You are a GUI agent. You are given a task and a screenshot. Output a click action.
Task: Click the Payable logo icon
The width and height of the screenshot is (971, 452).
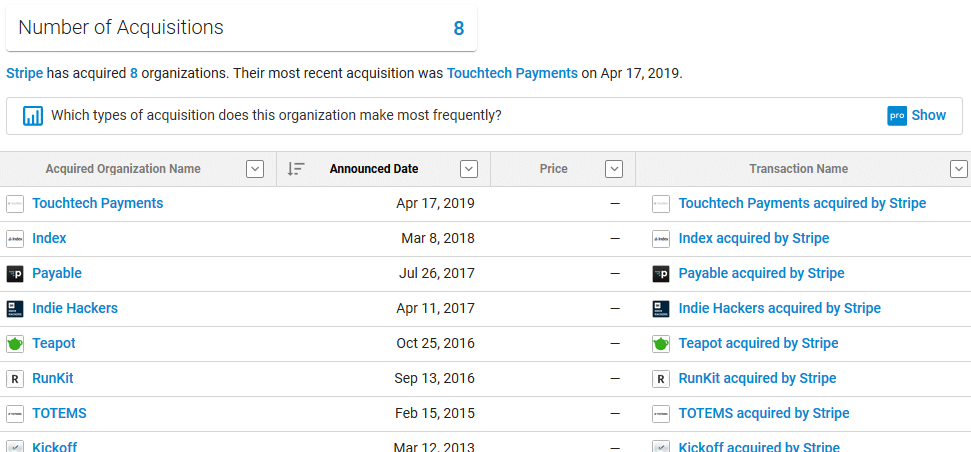(15, 274)
